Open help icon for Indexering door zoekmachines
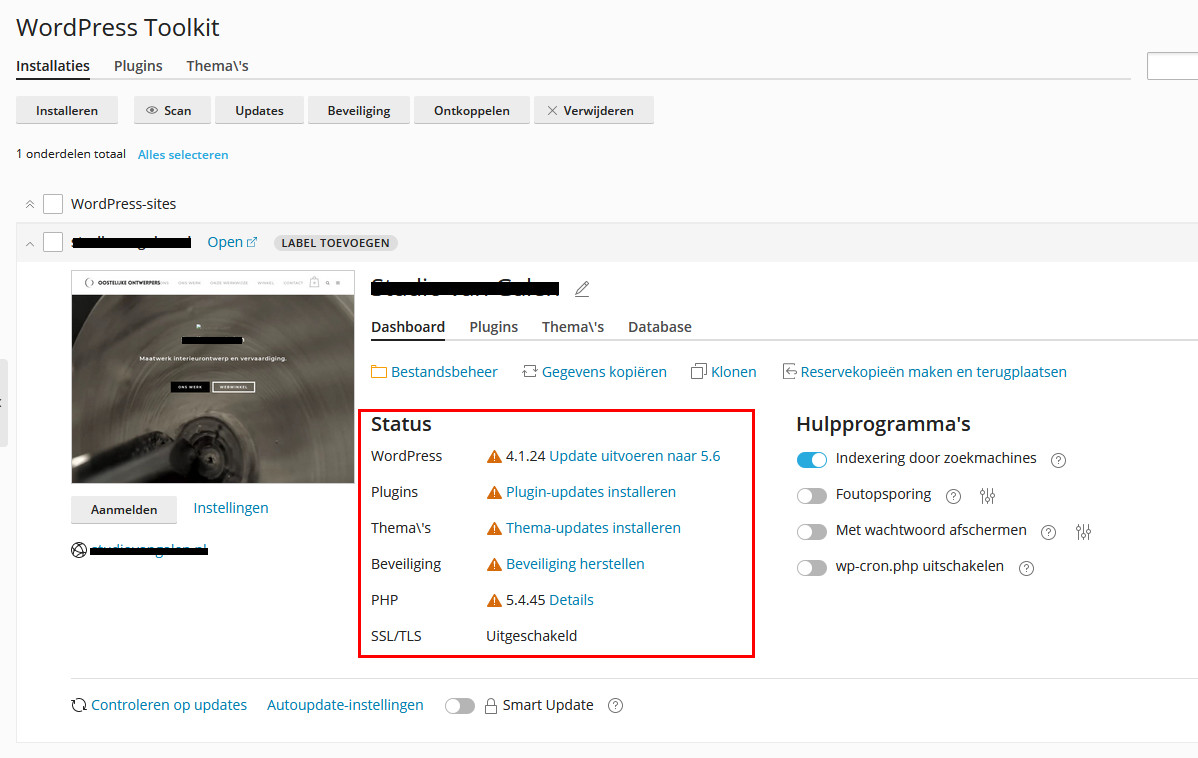This screenshot has height=758, width=1198. [x=1058, y=460]
